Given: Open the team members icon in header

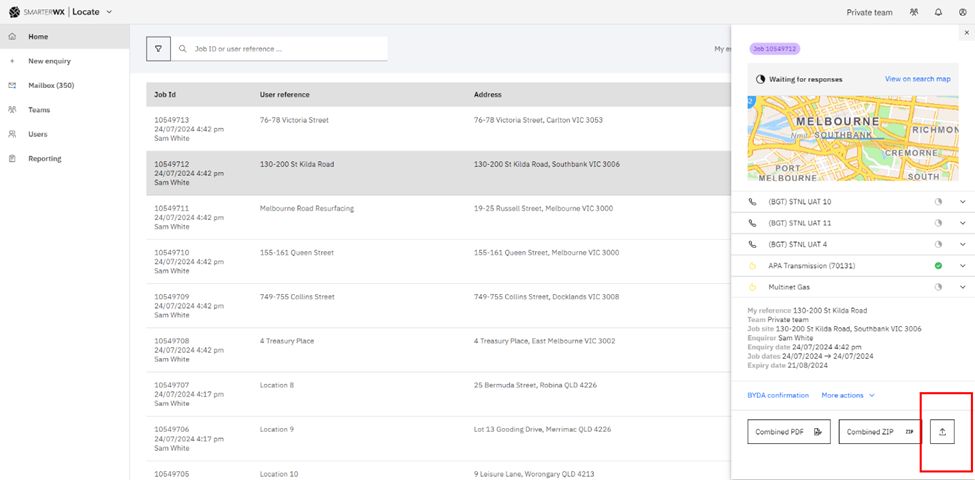Looking at the screenshot, I should (913, 12).
